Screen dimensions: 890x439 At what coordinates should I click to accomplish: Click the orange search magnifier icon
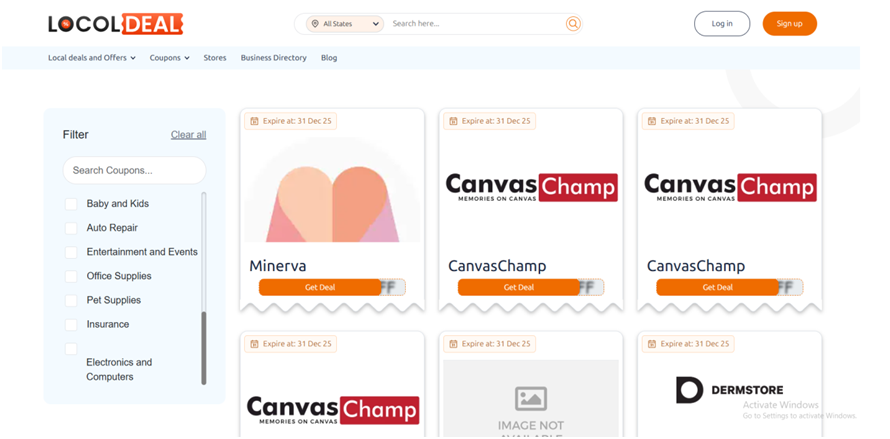[x=573, y=23]
